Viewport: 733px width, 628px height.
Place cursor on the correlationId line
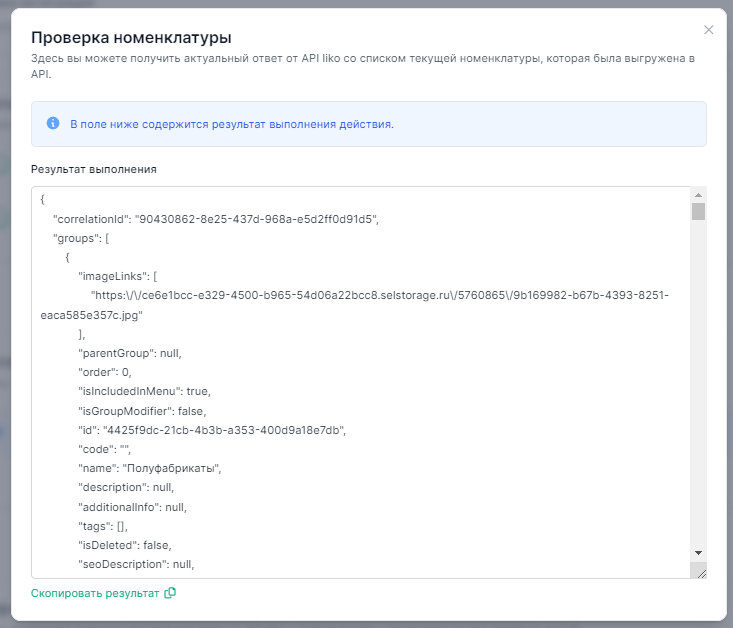[215, 218]
